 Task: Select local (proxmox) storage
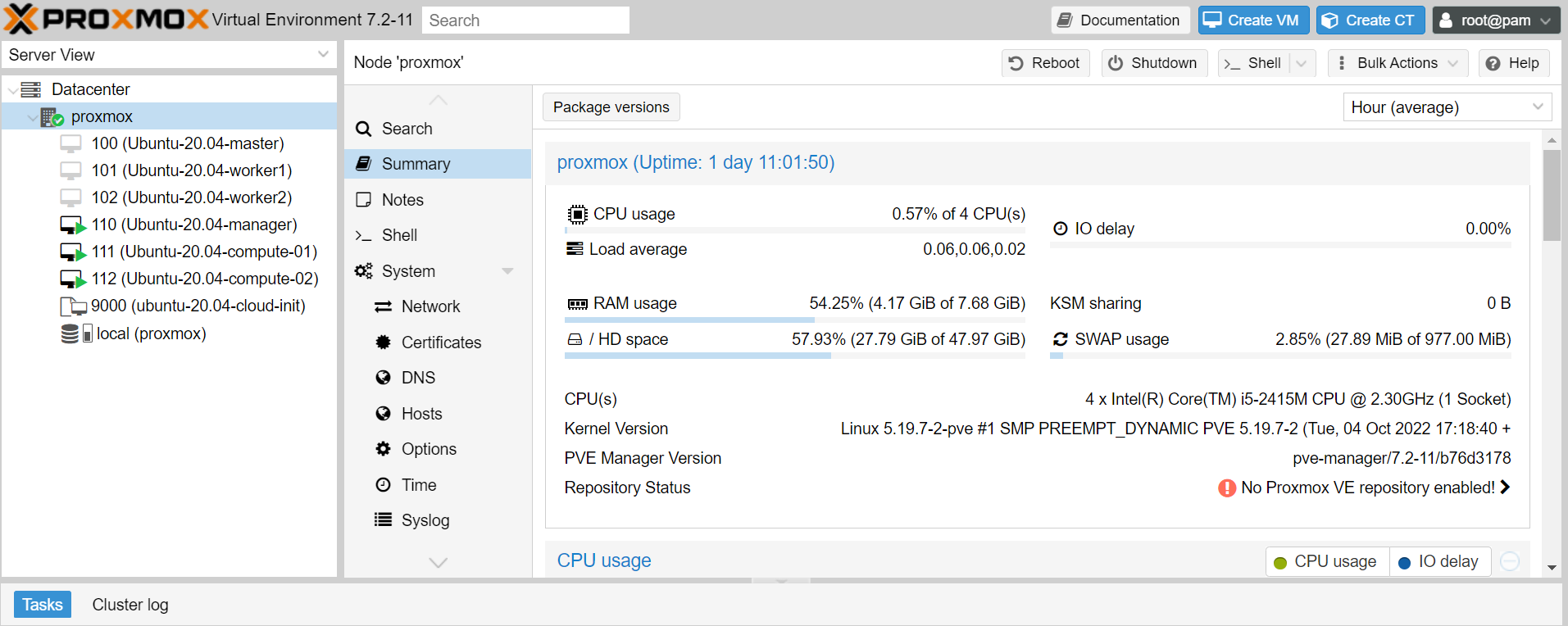pos(170,333)
